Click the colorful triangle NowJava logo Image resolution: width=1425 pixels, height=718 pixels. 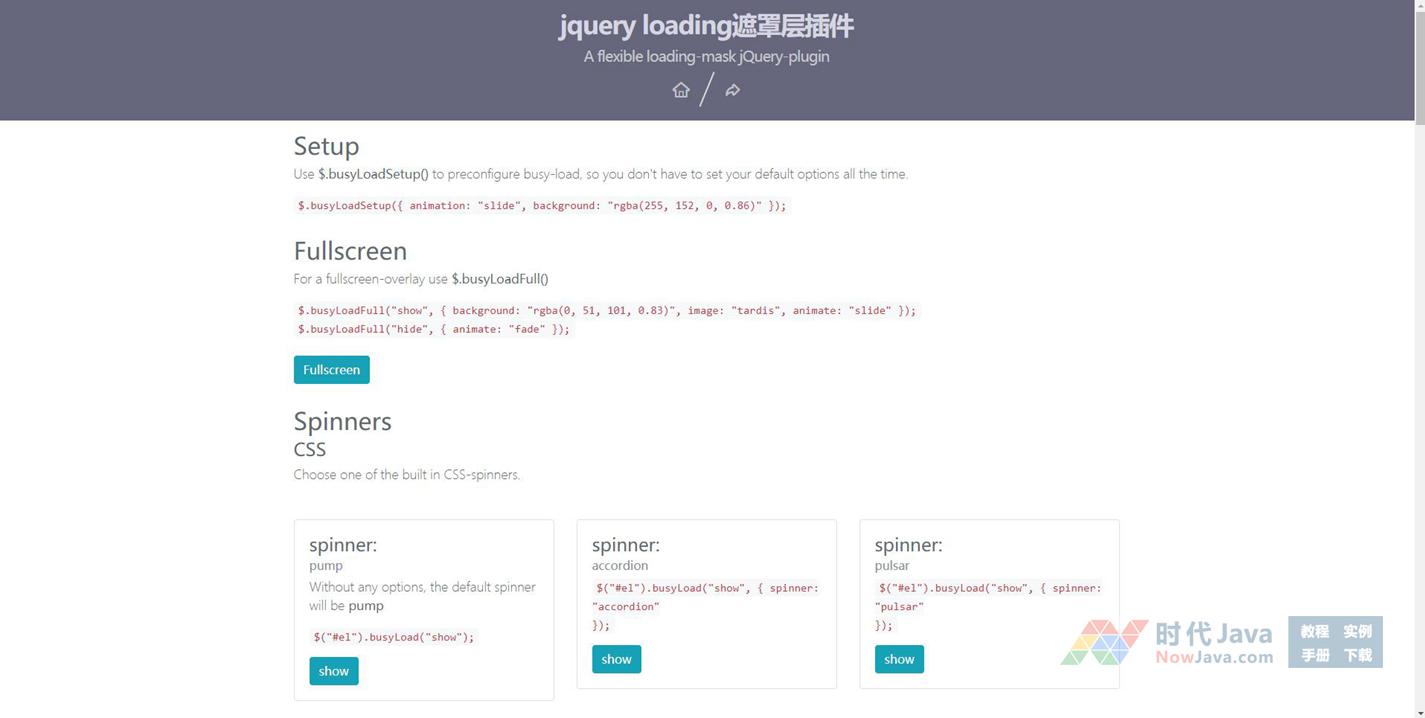pyautogui.click(x=1104, y=642)
